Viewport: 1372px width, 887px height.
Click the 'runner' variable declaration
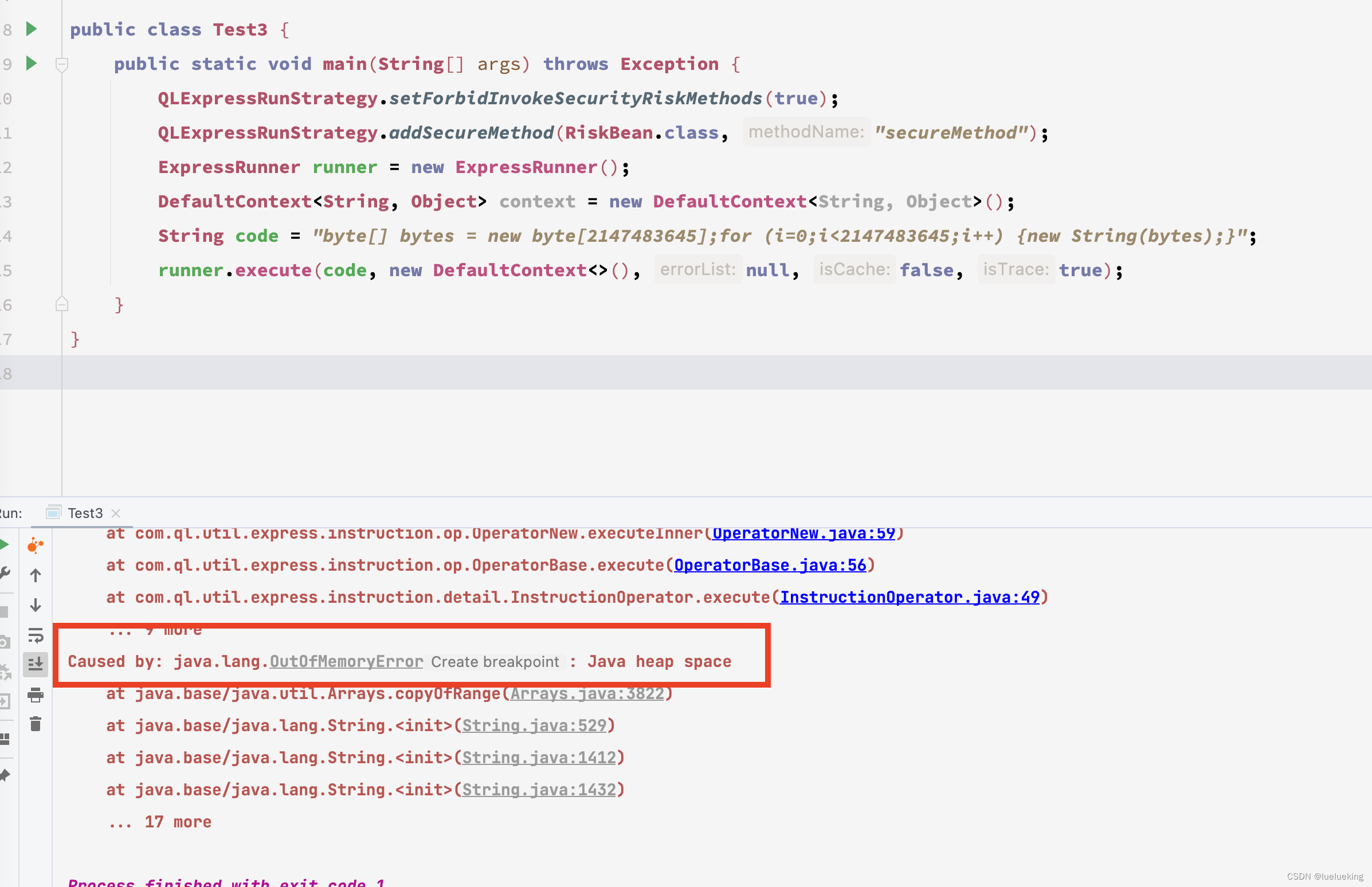(344, 167)
